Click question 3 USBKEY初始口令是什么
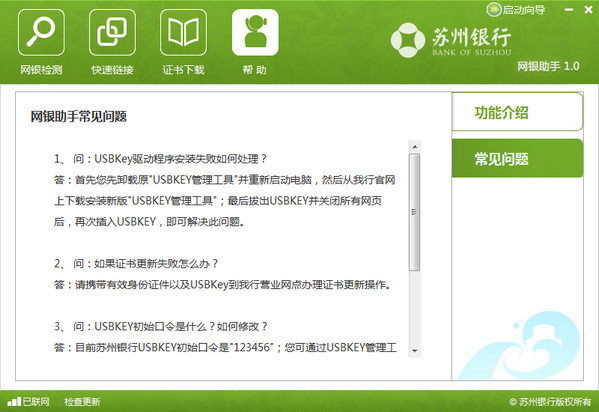Image resolution: width=599 pixels, height=412 pixels. coord(160,326)
